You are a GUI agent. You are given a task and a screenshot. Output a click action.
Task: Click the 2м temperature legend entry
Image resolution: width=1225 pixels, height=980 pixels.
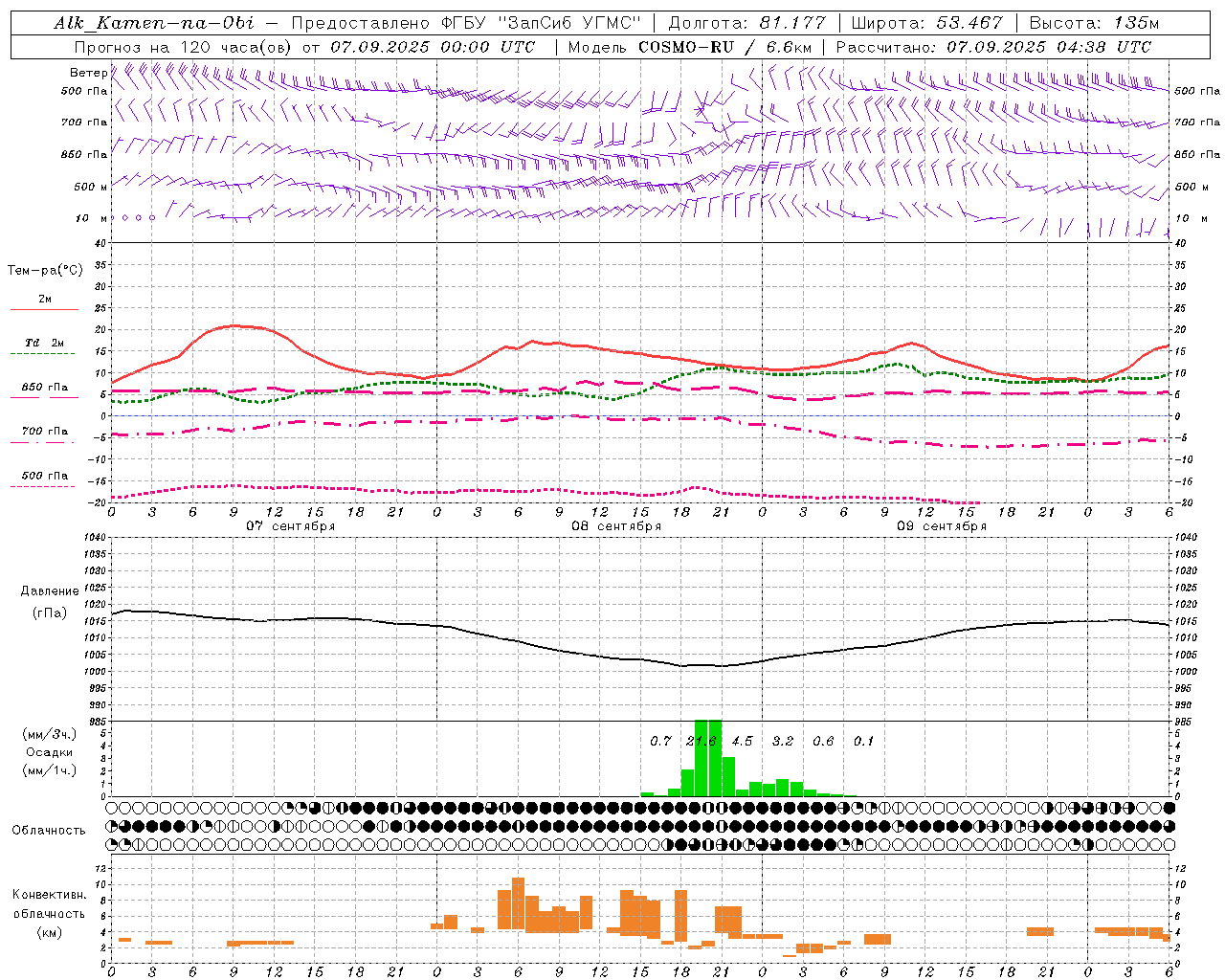pos(45,300)
